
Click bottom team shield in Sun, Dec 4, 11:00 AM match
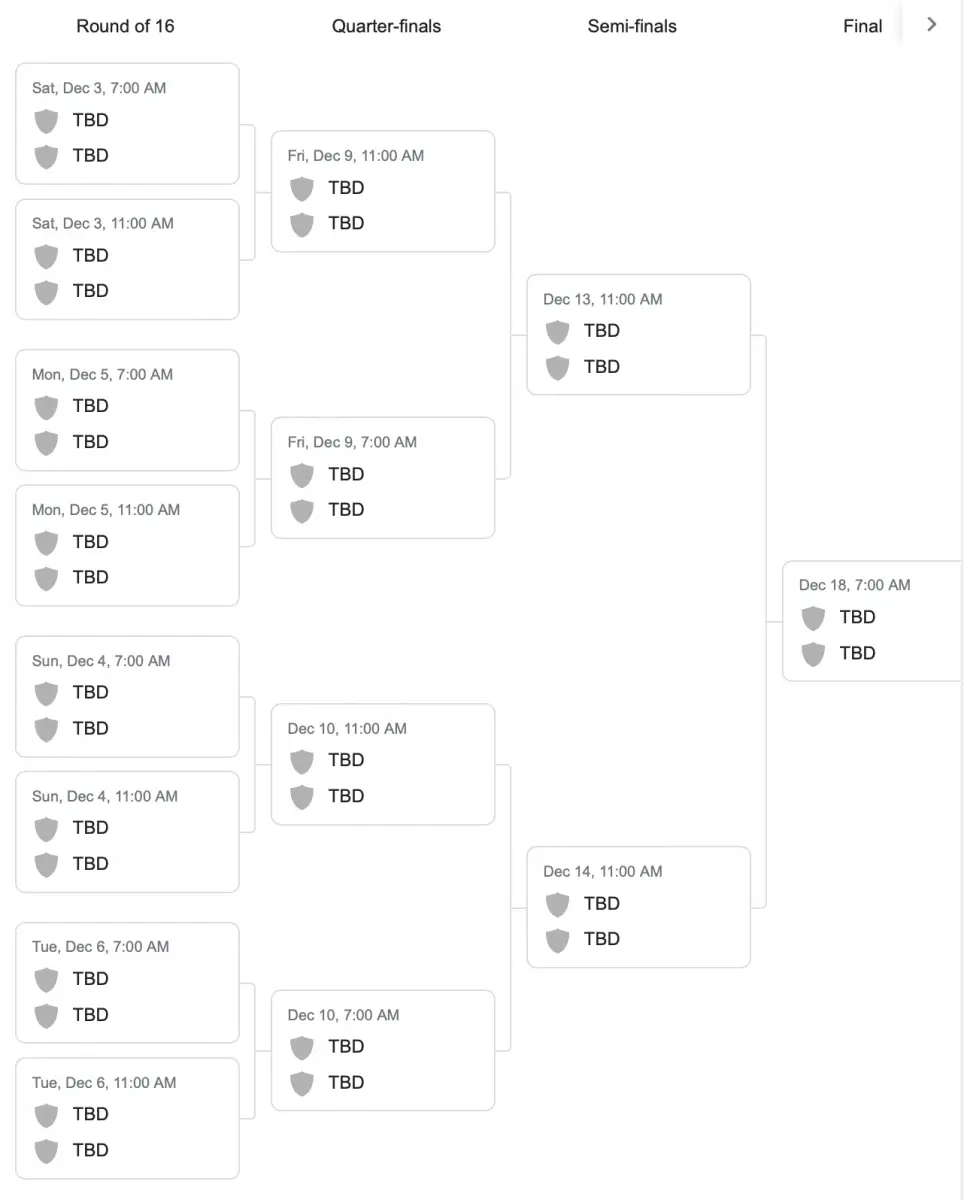(46, 864)
